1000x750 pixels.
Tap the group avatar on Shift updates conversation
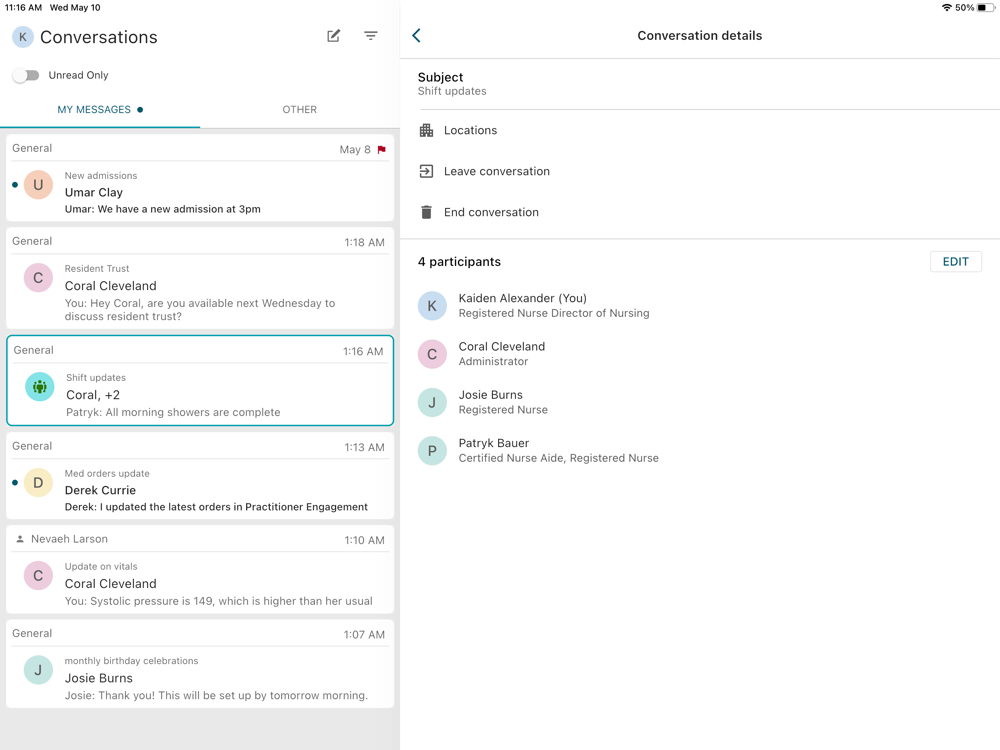(40, 386)
